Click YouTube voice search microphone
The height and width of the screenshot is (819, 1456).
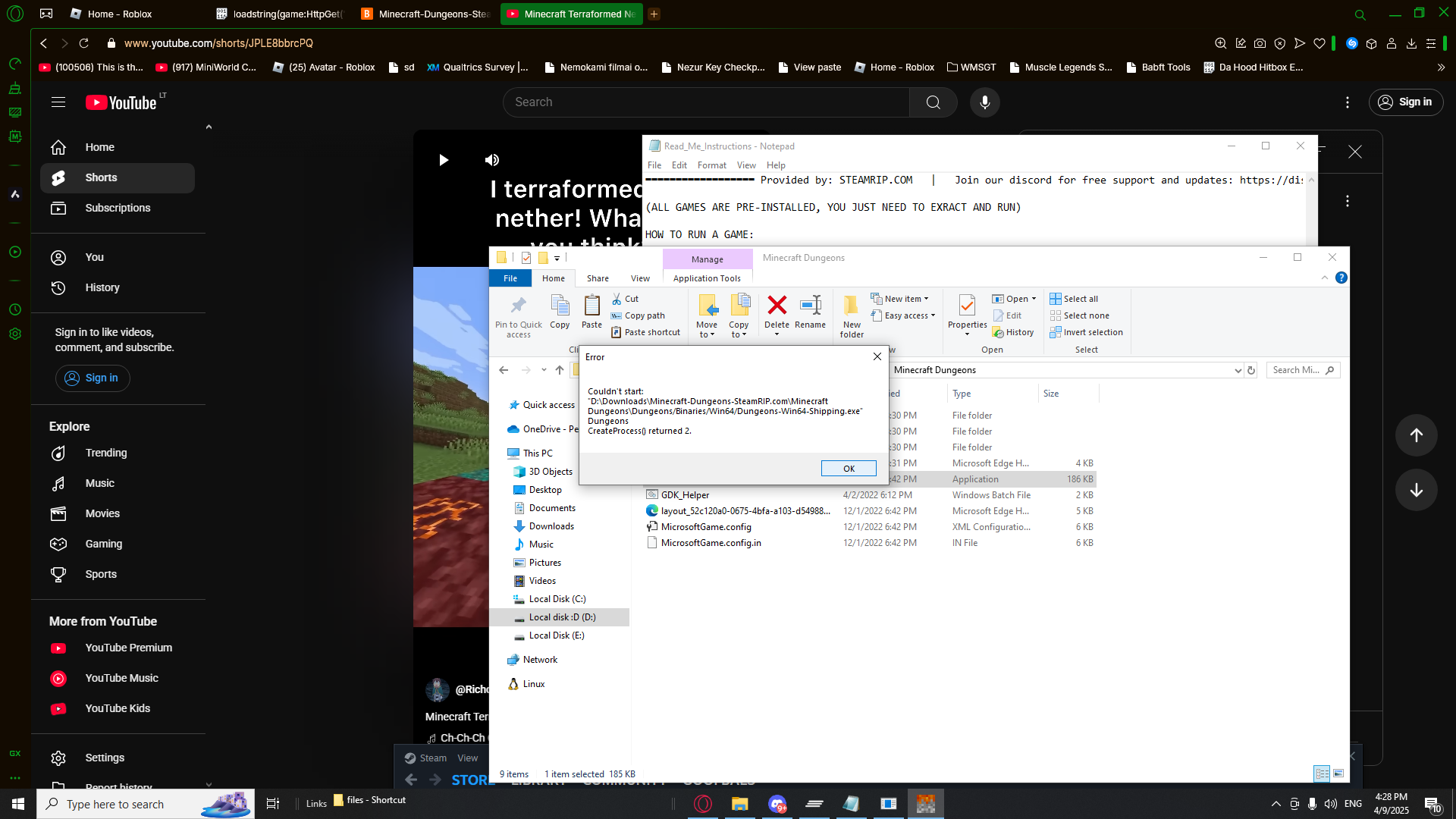[984, 102]
